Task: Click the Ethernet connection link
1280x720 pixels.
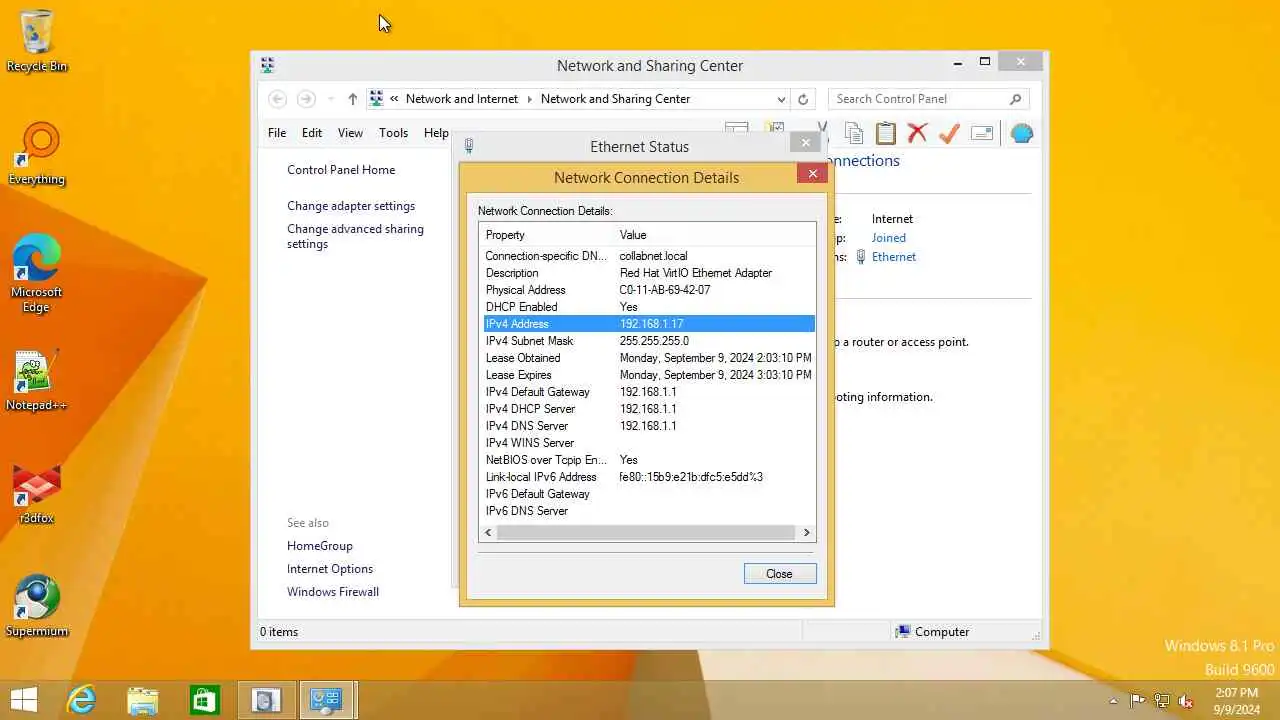Action: tap(893, 257)
